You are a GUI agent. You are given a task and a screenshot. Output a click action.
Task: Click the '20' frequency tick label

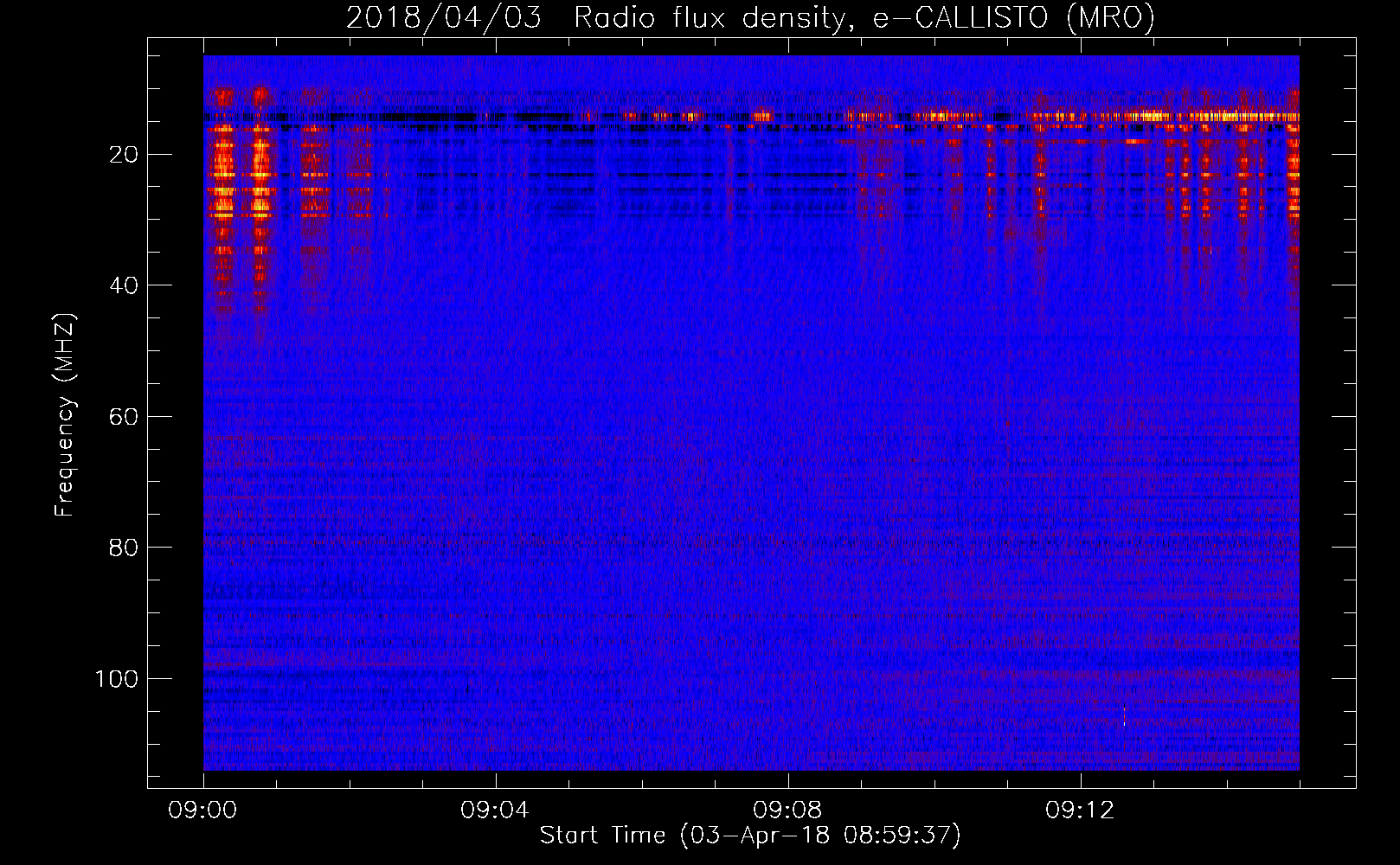click(125, 155)
